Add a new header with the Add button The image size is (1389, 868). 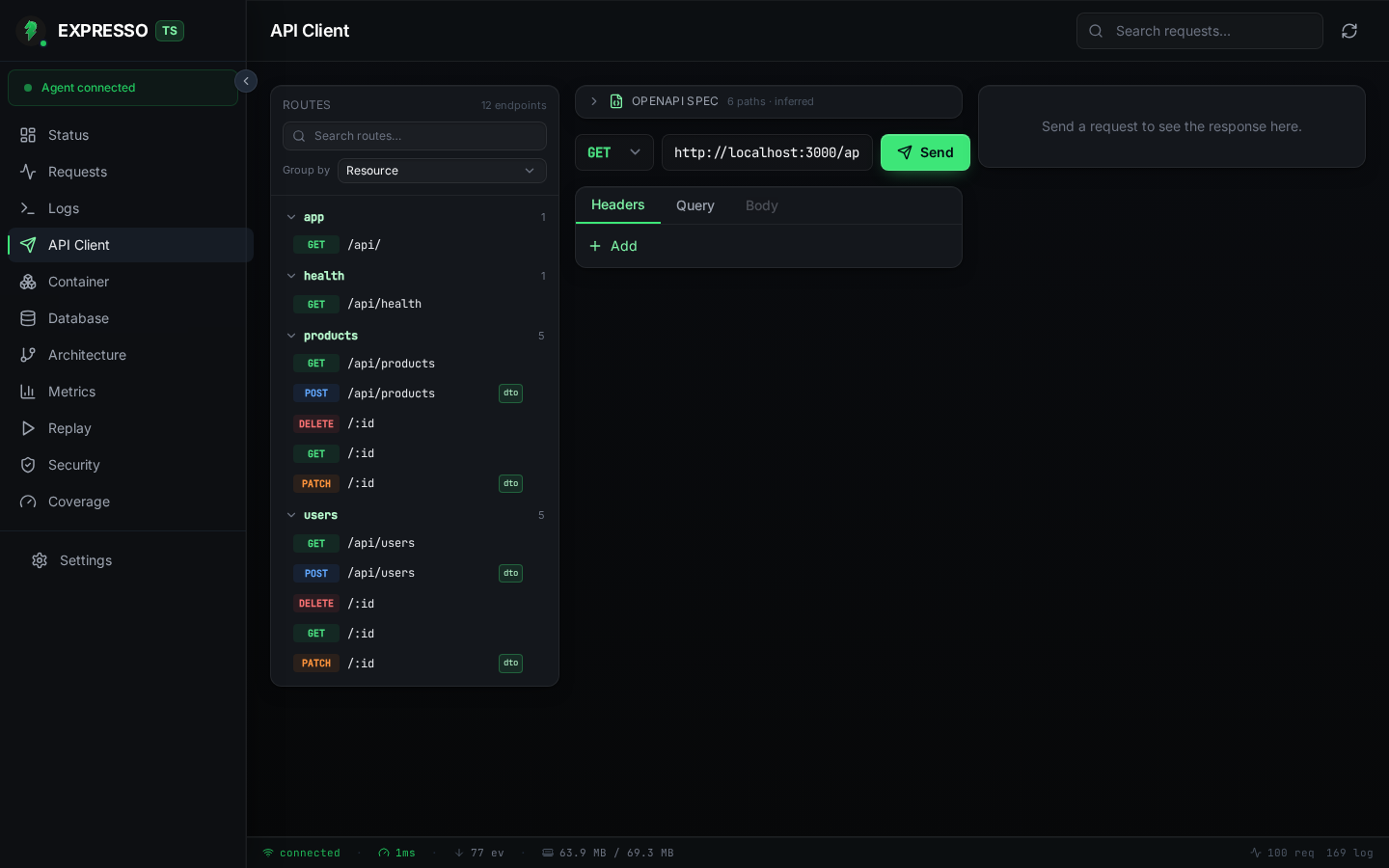point(613,246)
